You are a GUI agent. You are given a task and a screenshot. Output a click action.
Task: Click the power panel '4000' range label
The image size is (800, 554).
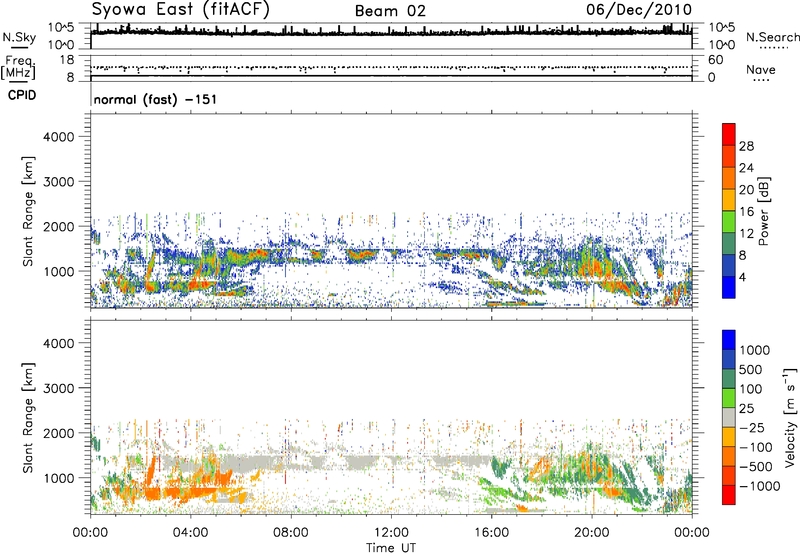tap(59, 137)
